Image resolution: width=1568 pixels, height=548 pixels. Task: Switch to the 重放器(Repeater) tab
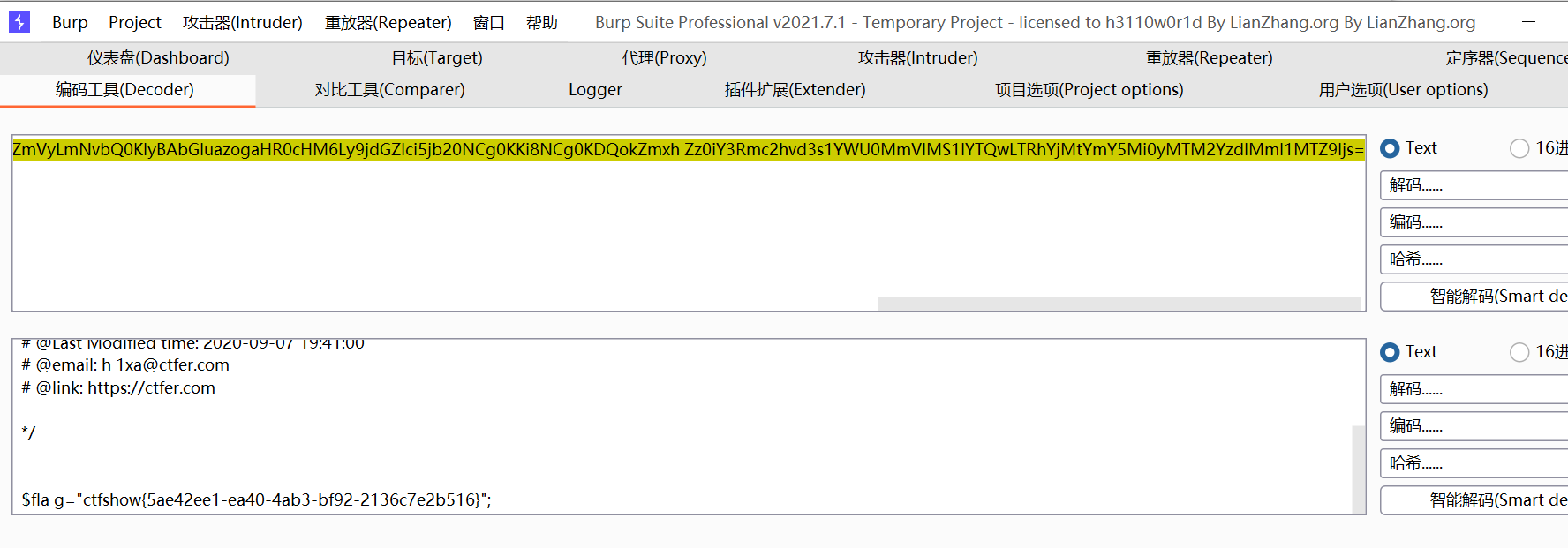coord(1210,57)
